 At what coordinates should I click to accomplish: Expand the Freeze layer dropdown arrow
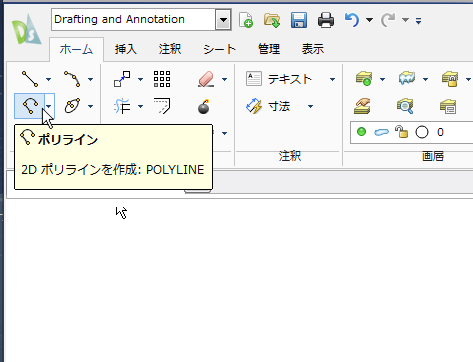coord(425,79)
